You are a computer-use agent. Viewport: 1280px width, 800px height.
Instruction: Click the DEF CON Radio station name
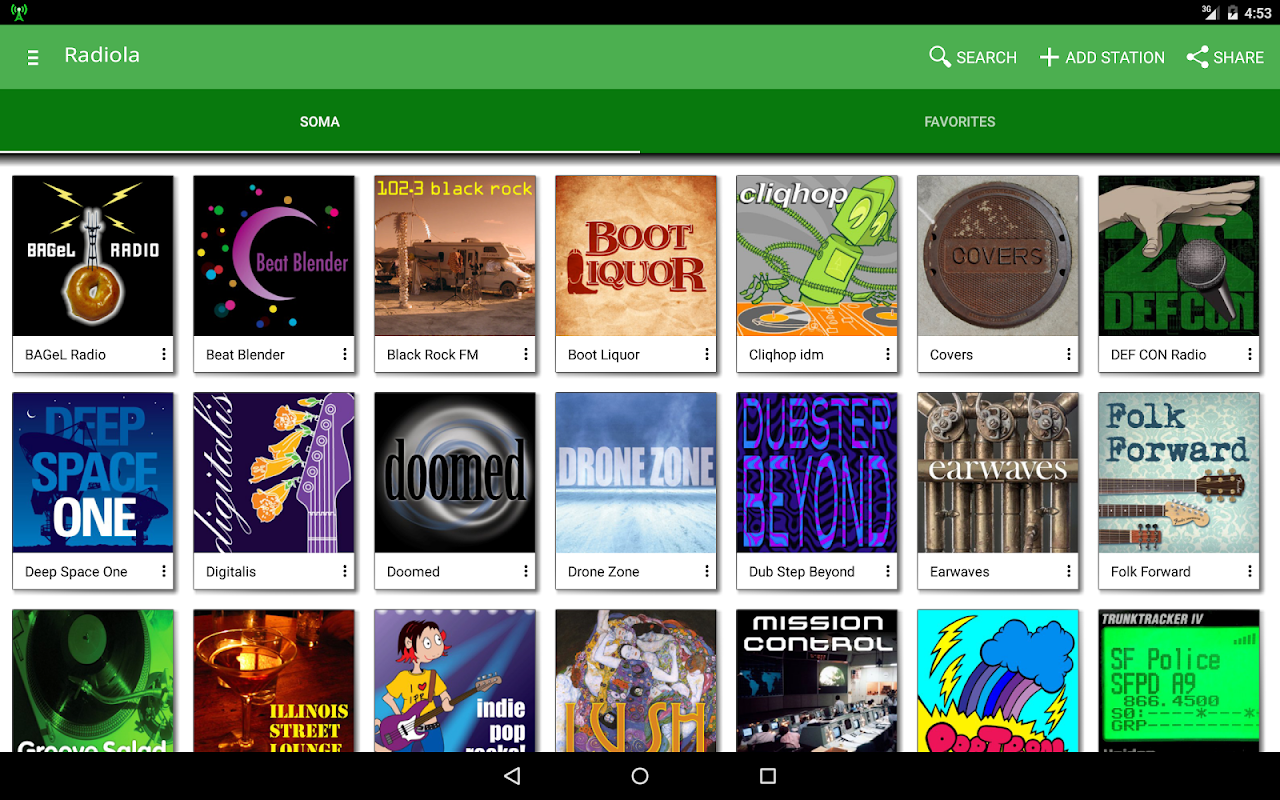[1158, 355]
